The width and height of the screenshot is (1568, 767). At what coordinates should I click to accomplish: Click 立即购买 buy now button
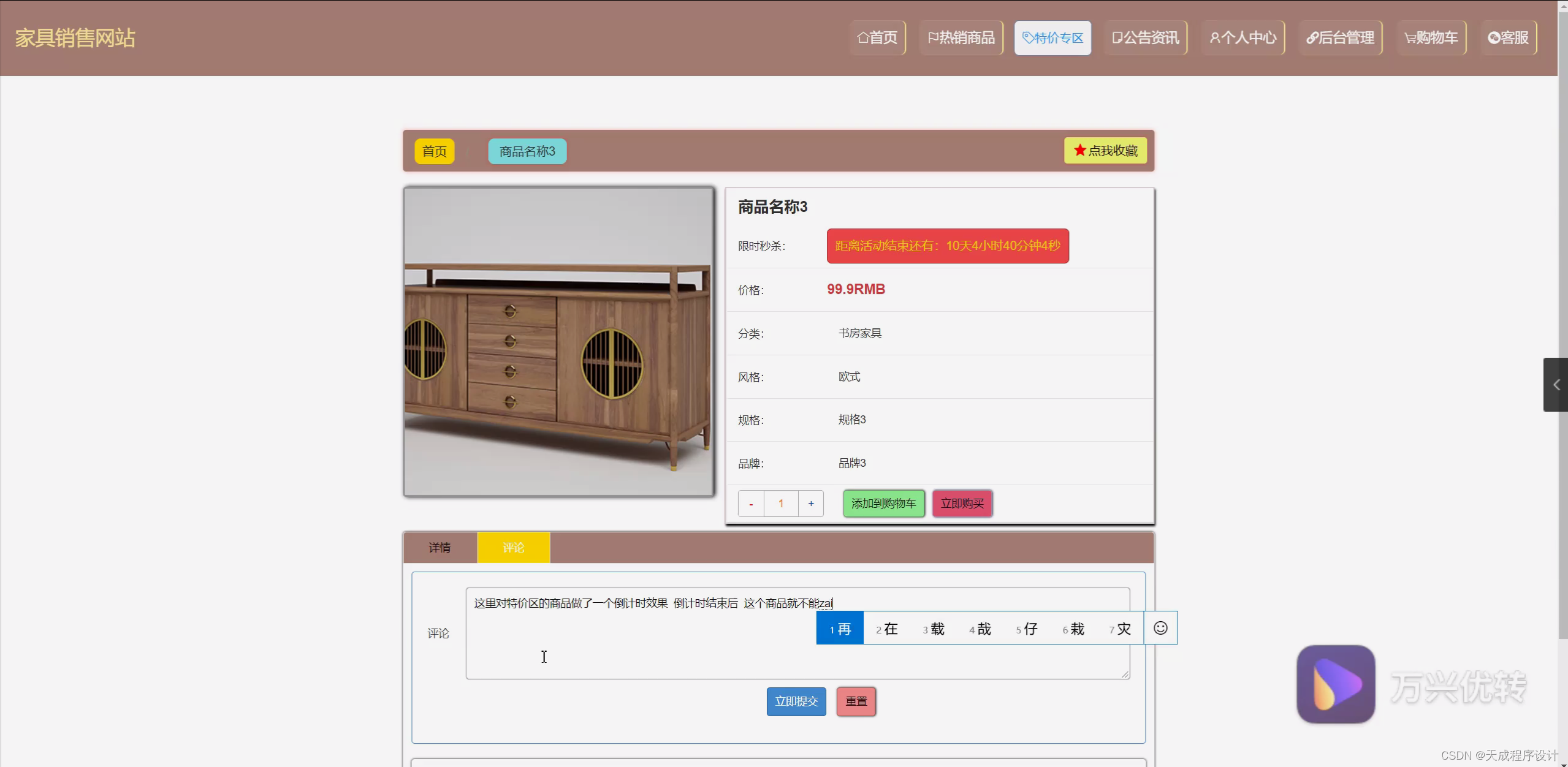962,504
